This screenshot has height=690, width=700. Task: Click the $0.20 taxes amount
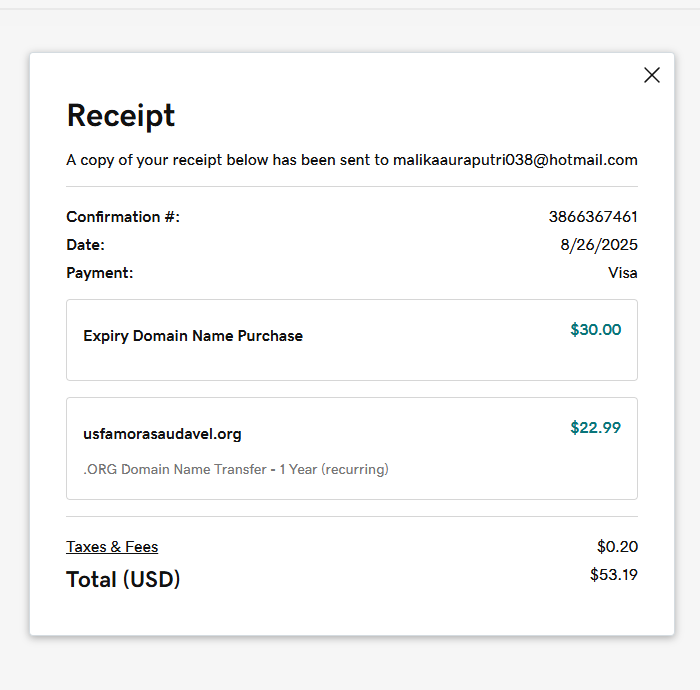click(617, 547)
